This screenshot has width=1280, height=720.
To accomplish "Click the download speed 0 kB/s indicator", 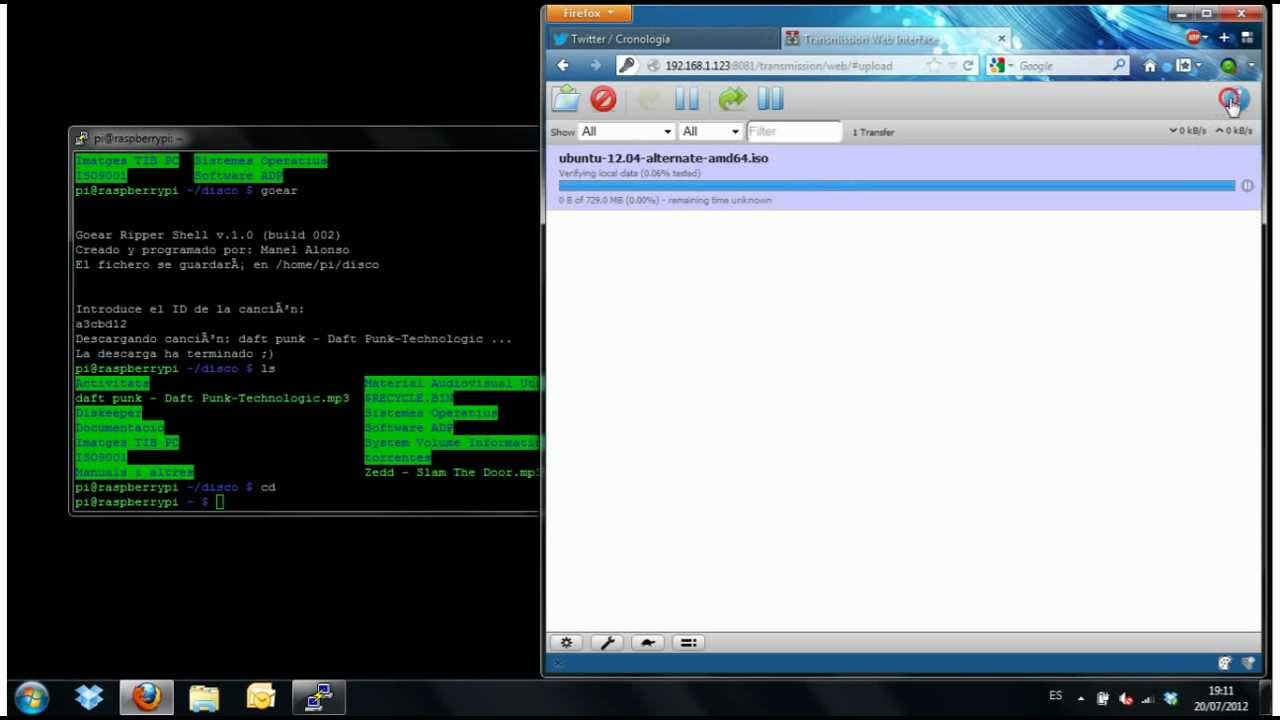I will pyautogui.click(x=1188, y=131).
